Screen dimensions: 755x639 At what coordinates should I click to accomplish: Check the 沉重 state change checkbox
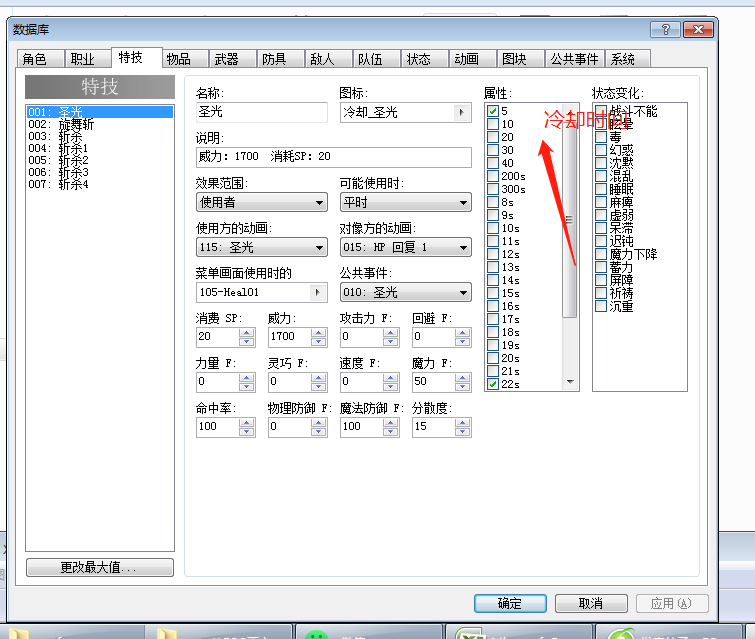[600, 306]
